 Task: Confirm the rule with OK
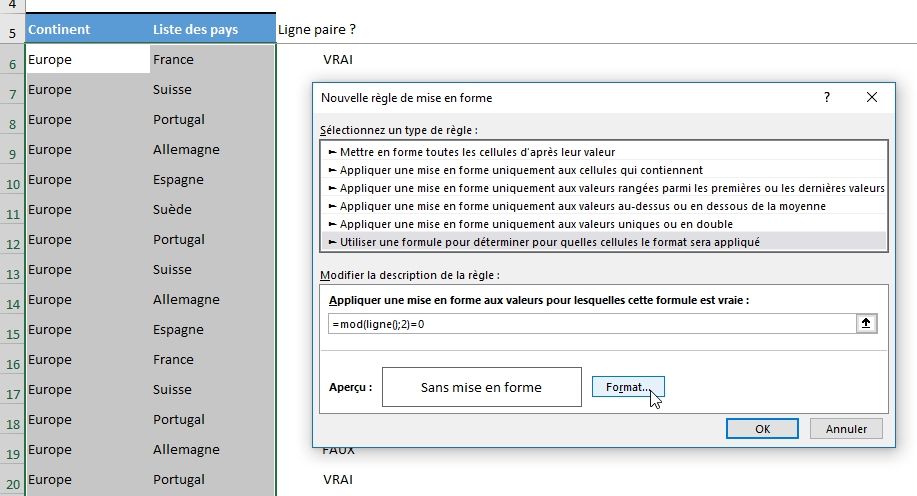tap(762, 429)
